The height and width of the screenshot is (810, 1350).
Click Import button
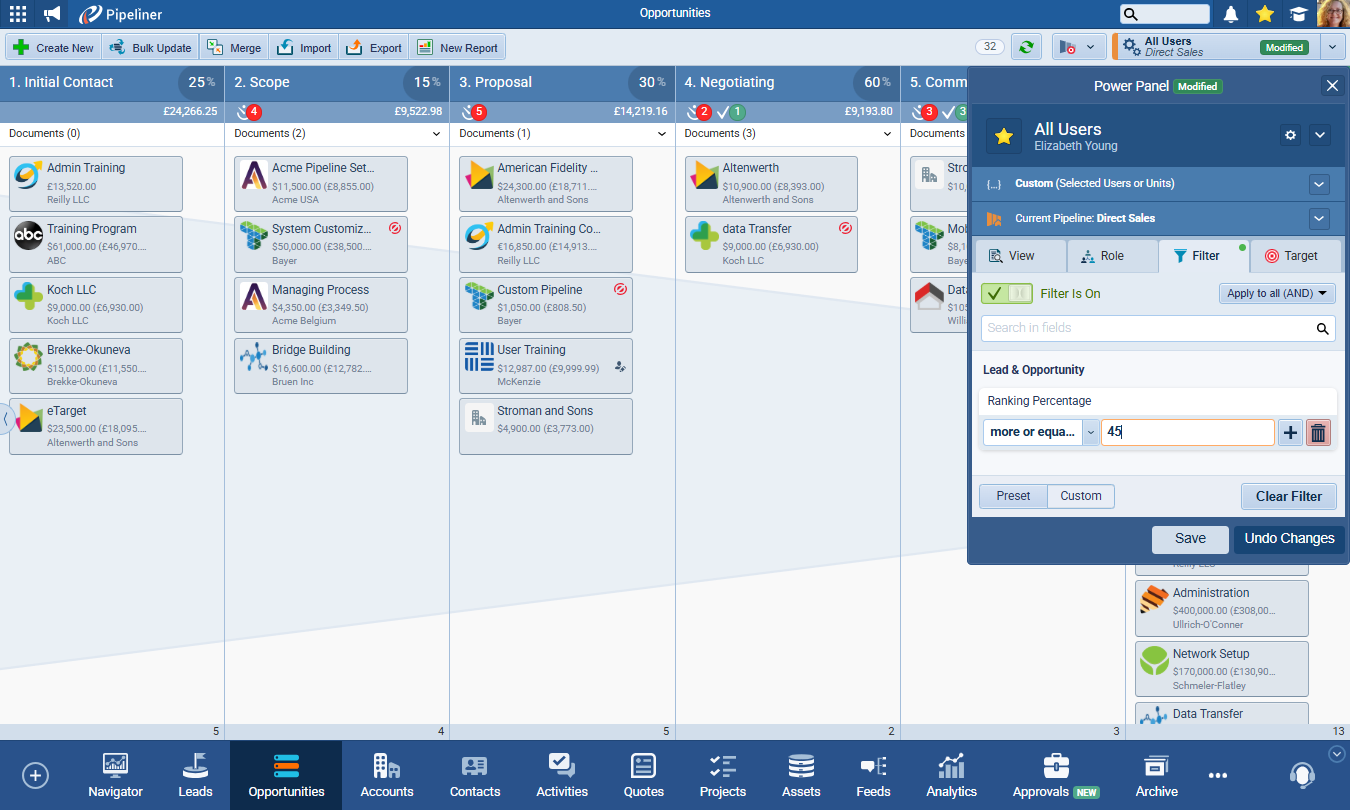303,47
